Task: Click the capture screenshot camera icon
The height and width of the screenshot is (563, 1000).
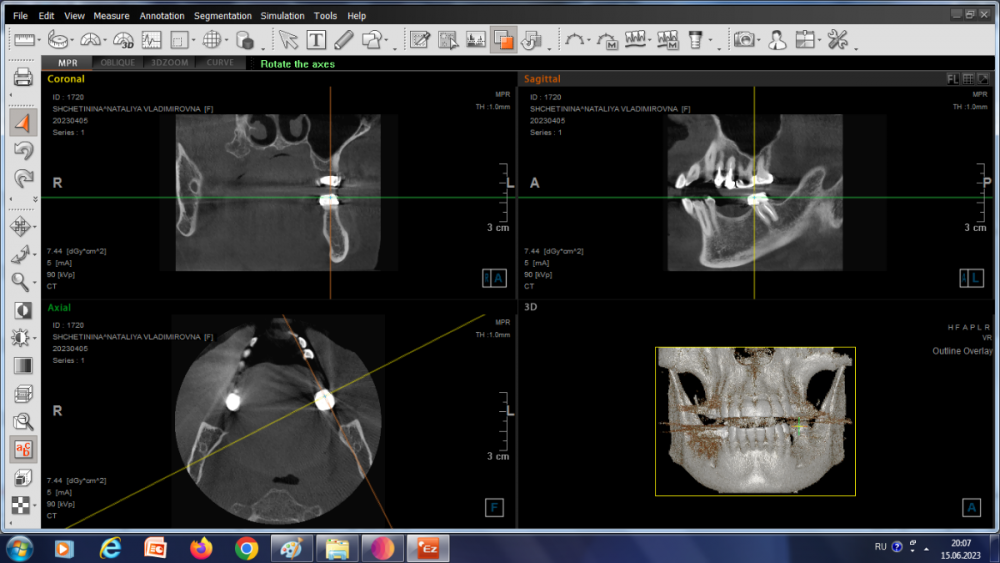Action: click(744, 40)
